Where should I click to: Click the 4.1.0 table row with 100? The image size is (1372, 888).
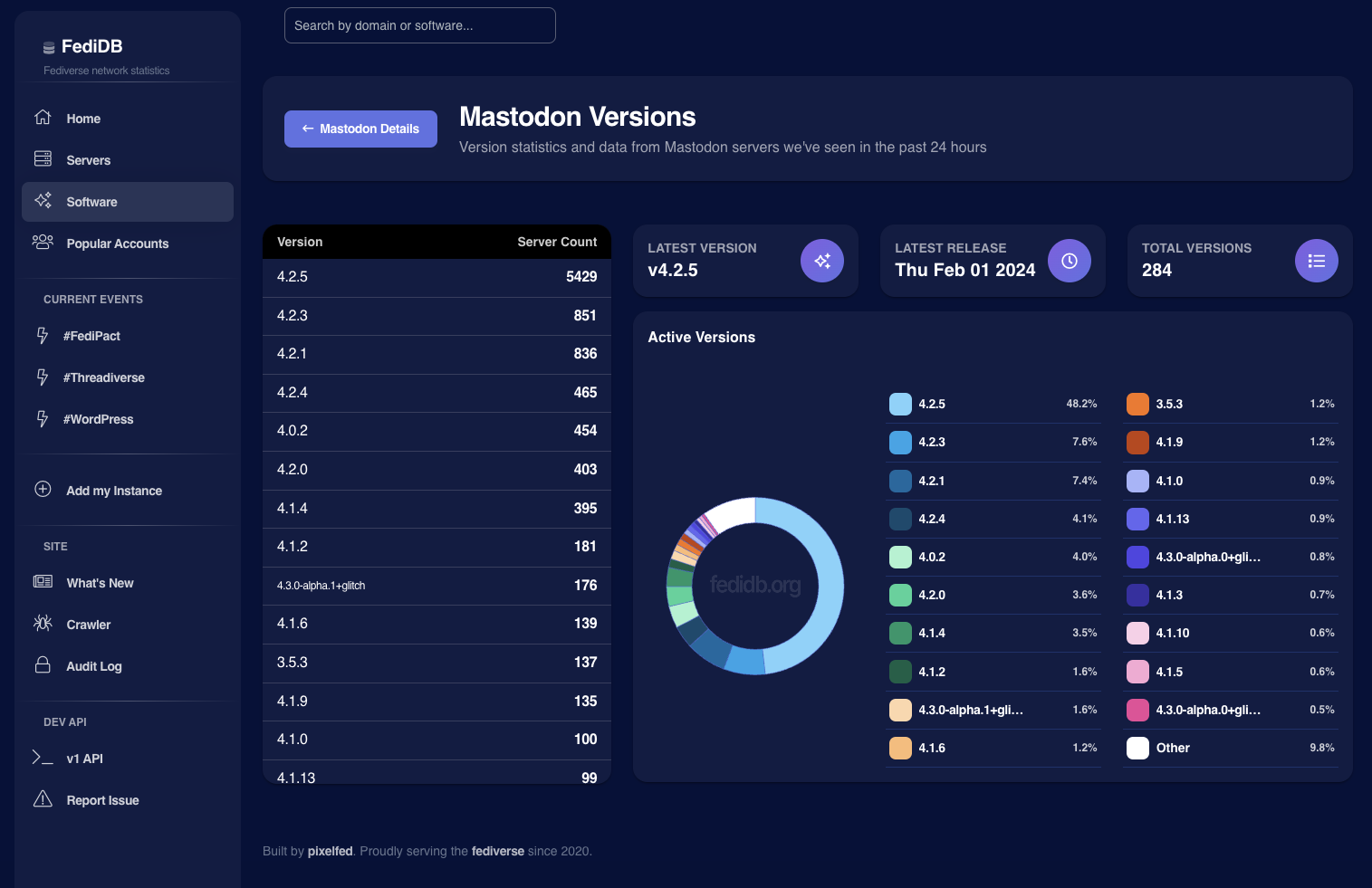pos(437,740)
